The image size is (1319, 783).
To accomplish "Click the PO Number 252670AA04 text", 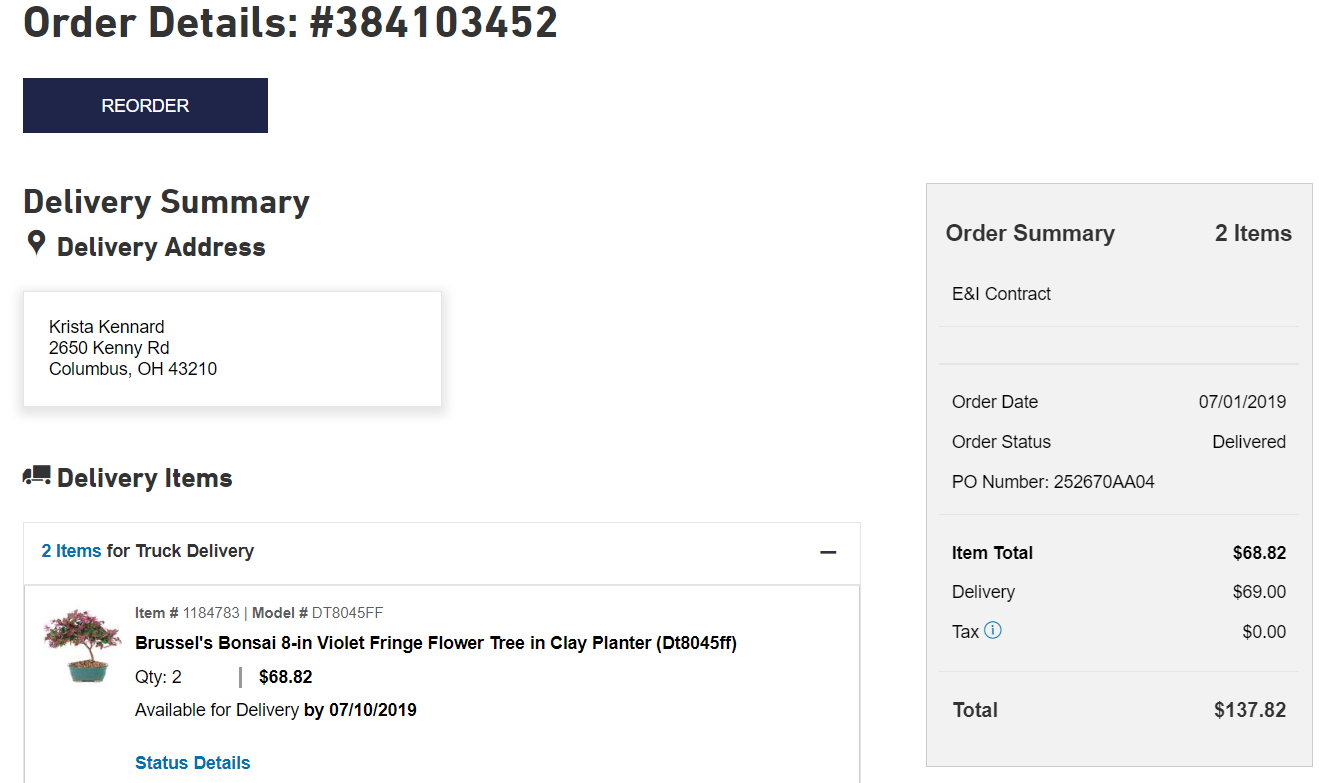I will click(x=1053, y=482).
